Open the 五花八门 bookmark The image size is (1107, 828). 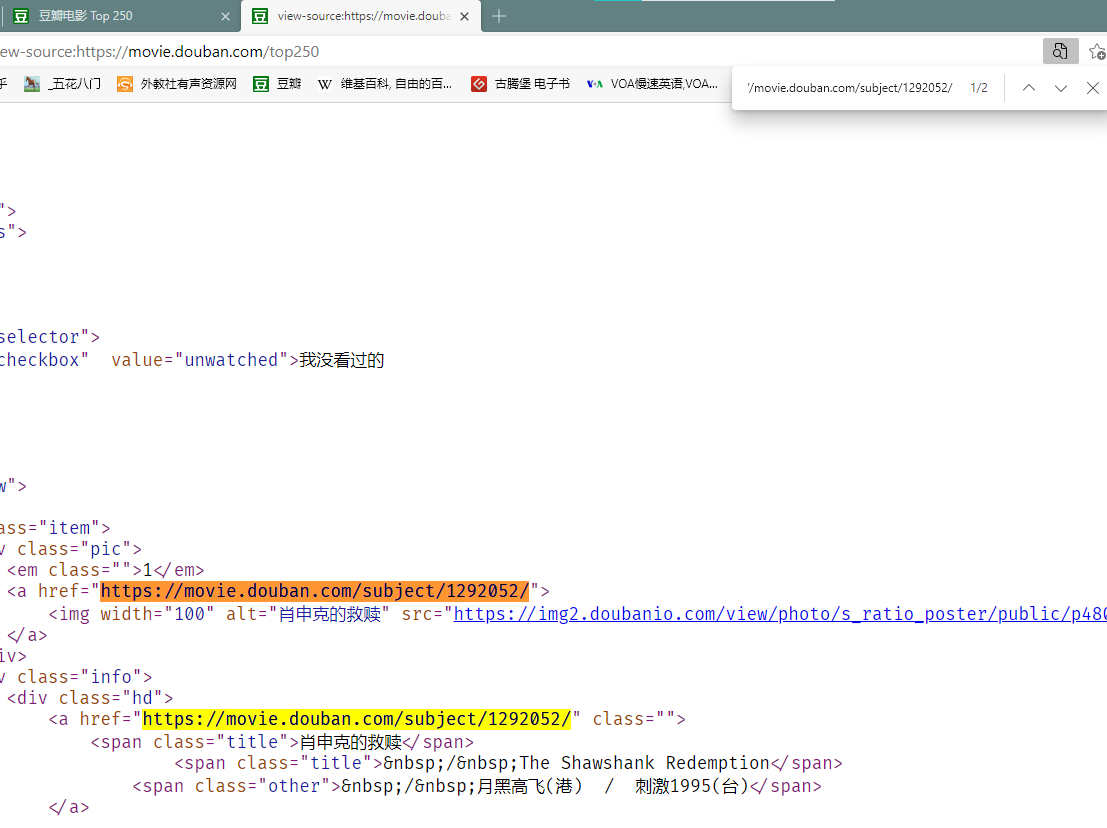[62, 84]
